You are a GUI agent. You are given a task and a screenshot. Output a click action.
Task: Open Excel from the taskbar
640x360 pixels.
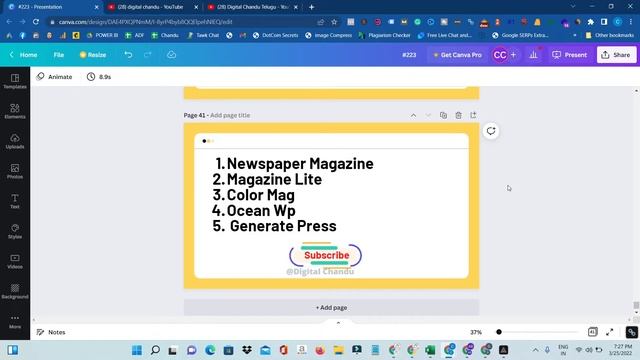click(x=430, y=350)
